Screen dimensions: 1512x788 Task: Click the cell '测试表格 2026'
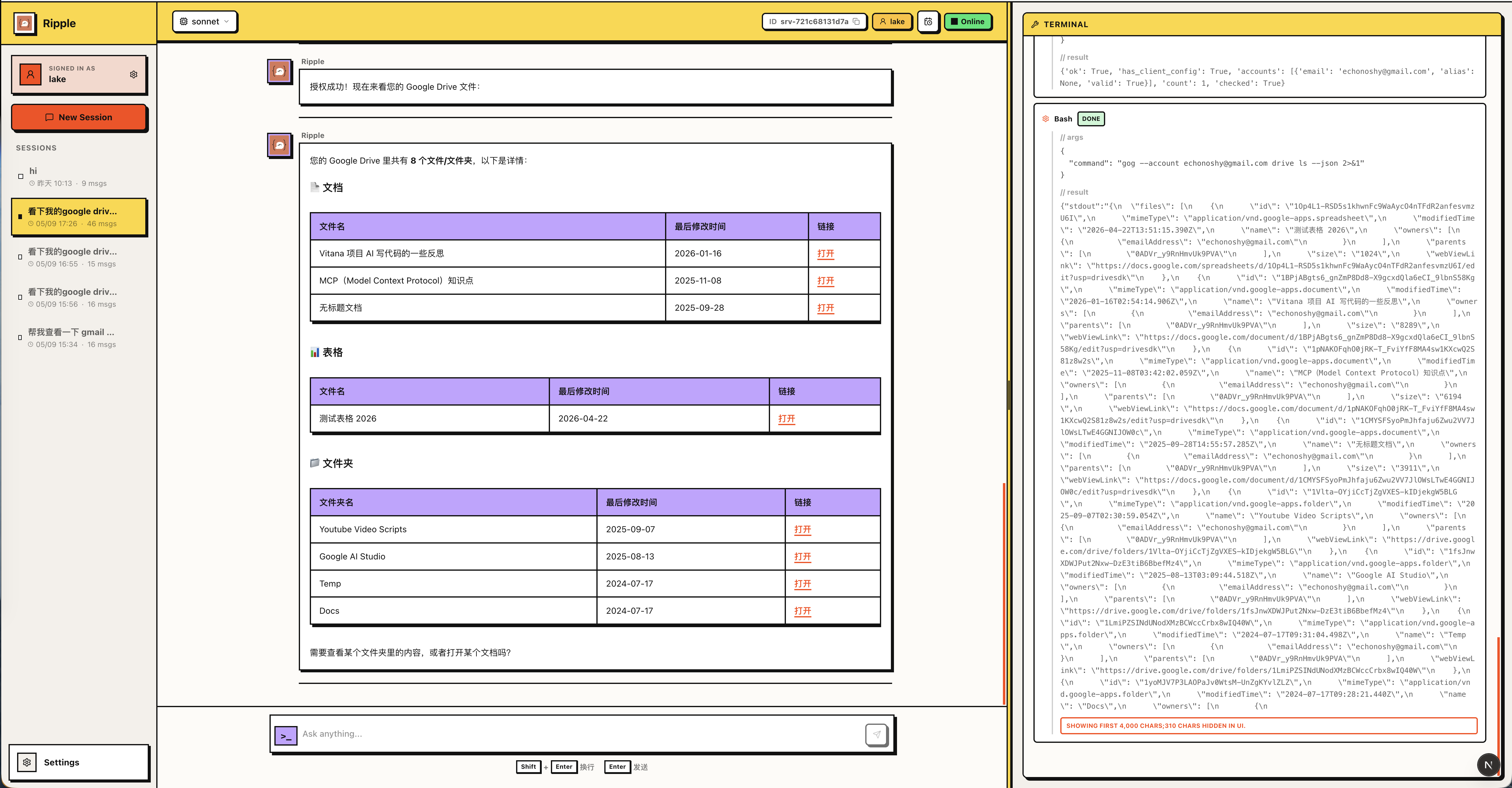[430, 418]
